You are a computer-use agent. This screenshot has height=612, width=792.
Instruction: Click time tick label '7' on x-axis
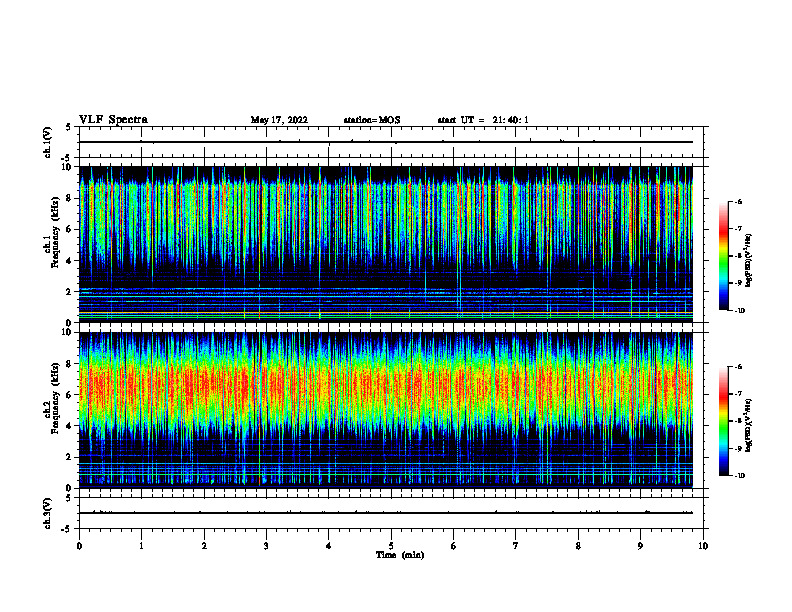[x=516, y=546]
